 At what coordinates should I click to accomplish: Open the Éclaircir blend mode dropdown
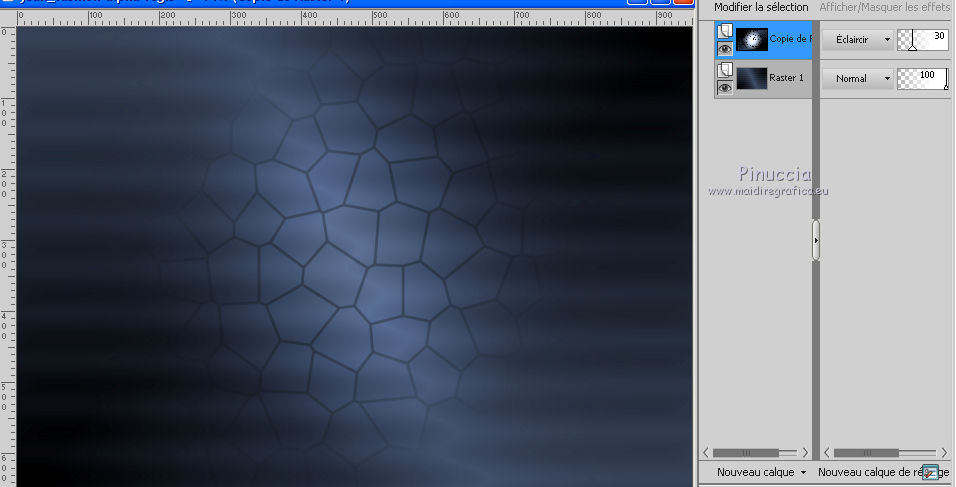[857, 40]
